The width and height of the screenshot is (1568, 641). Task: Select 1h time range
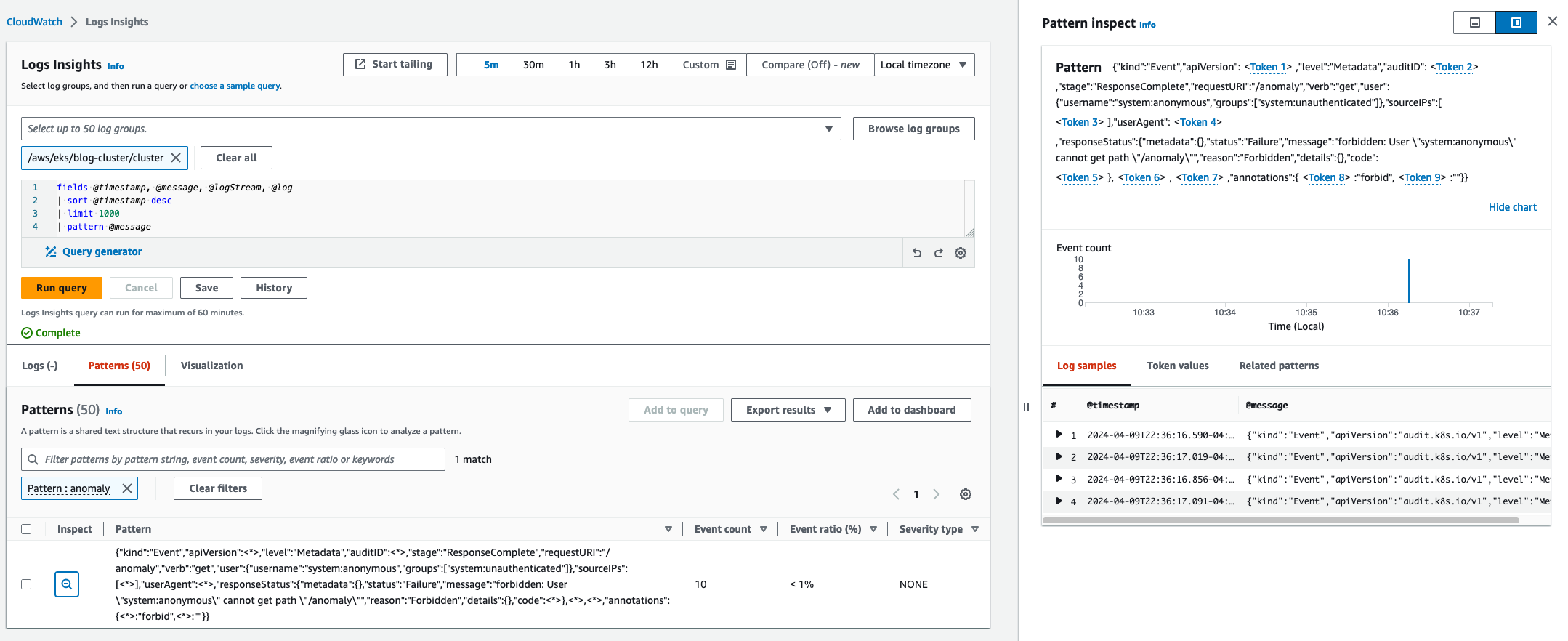[574, 65]
